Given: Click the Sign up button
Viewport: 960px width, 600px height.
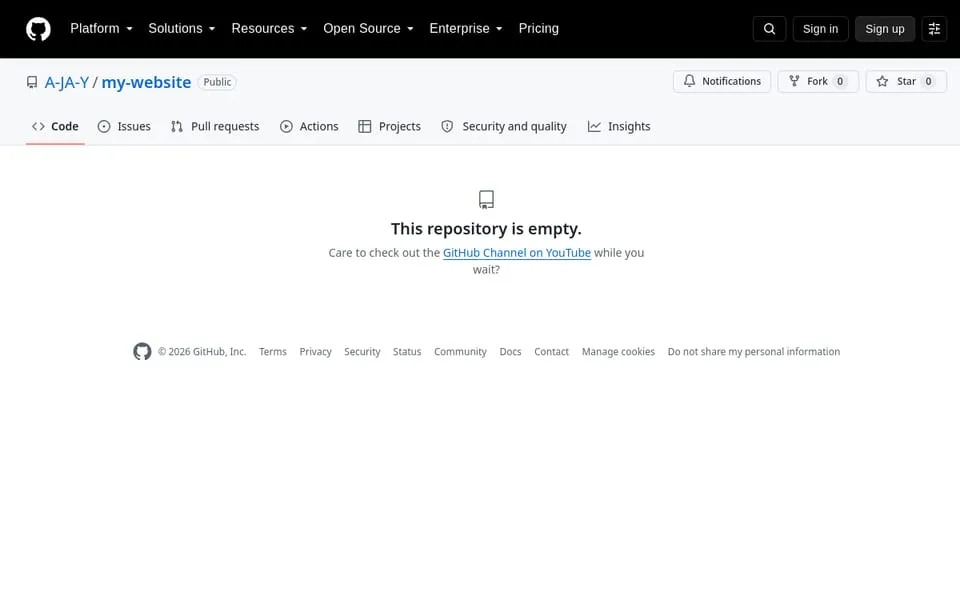Looking at the screenshot, I should (x=885, y=29).
